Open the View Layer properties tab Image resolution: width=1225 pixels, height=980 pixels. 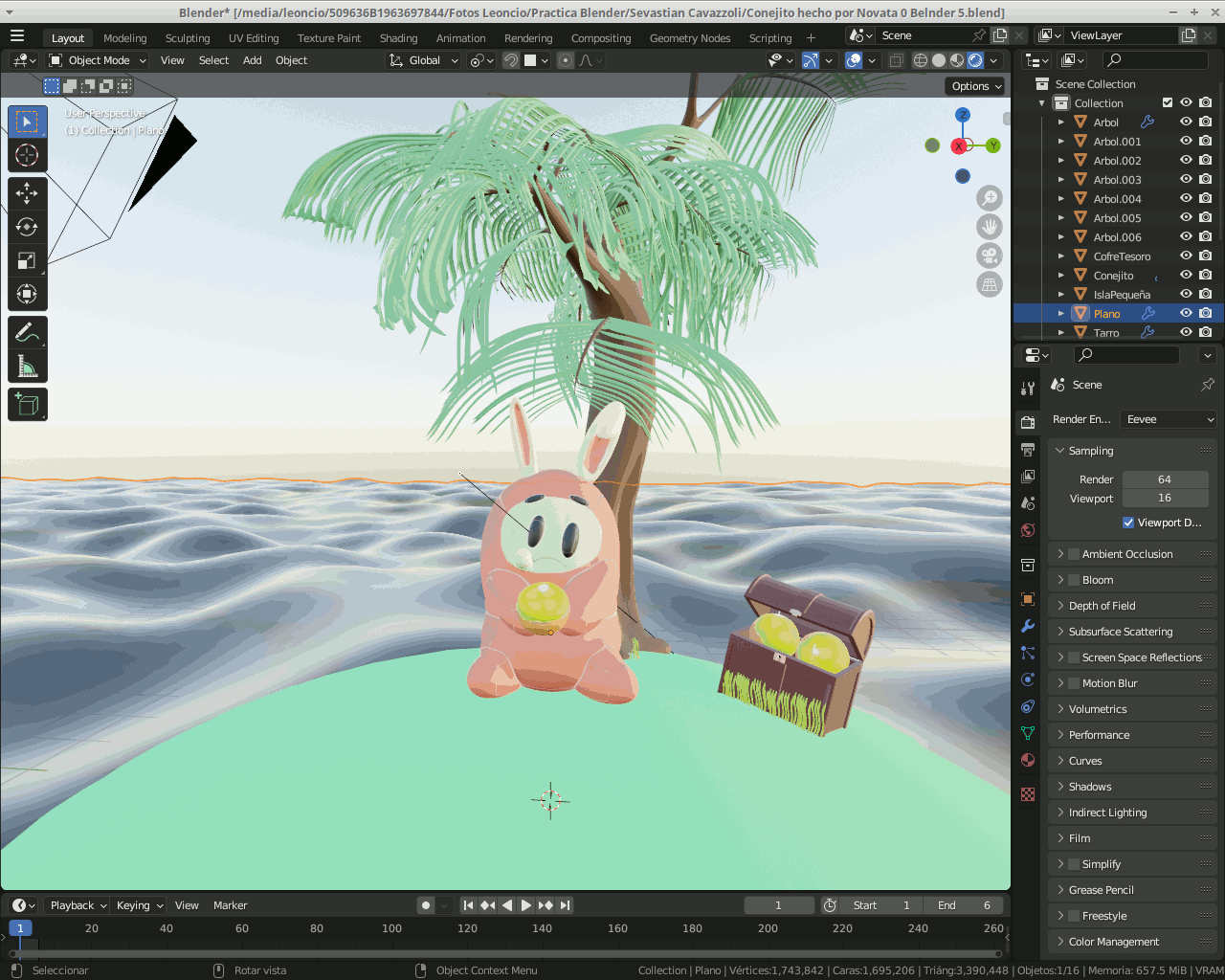1028,476
